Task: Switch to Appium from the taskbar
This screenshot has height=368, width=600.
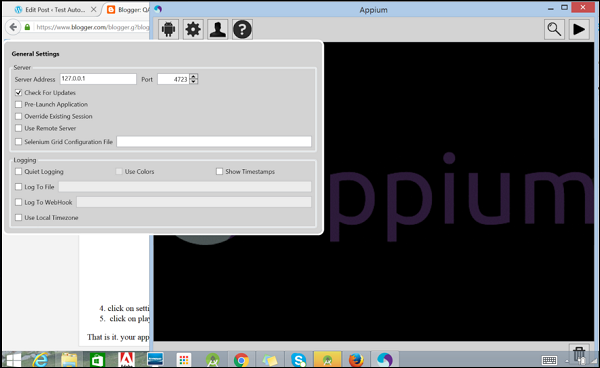Action: pyautogui.click(x=385, y=360)
